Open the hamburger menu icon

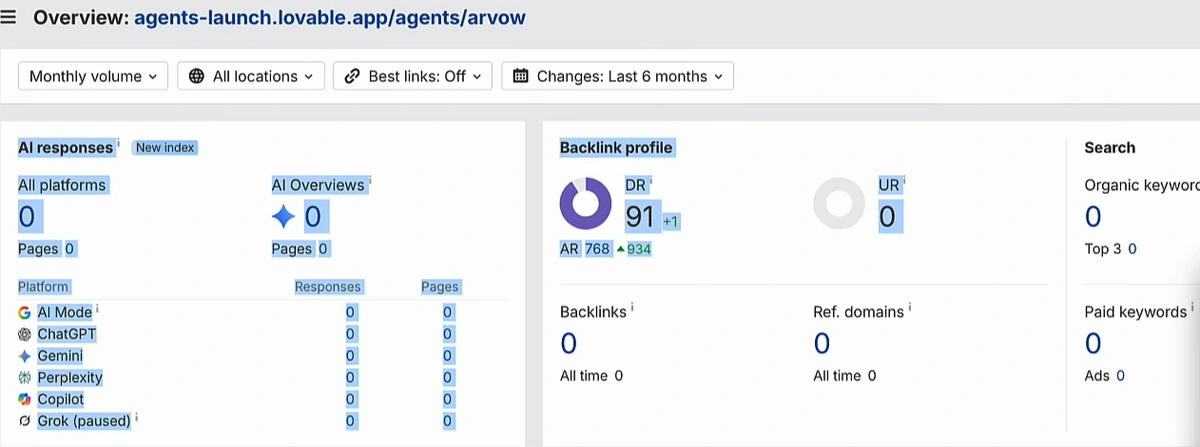[x=9, y=18]
